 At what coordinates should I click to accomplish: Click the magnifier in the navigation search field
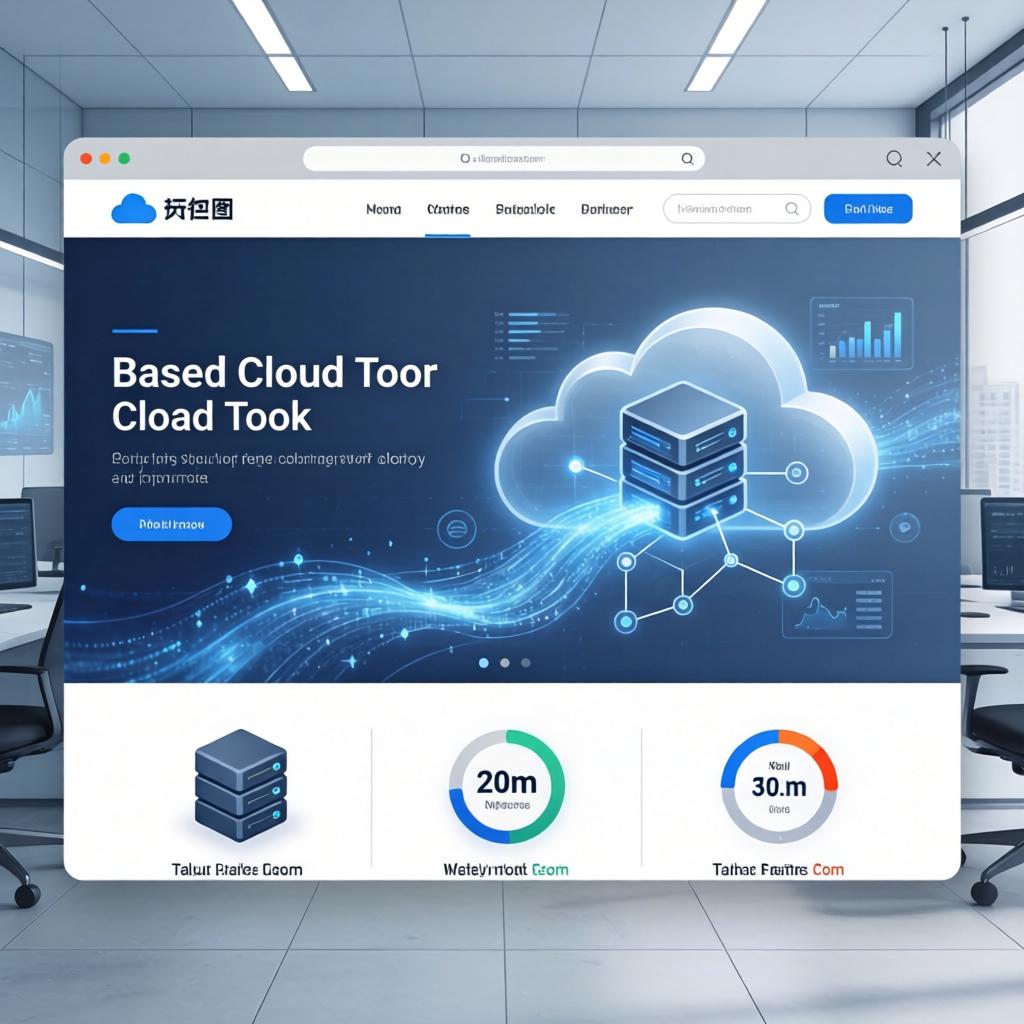click(x=791, y=209)
